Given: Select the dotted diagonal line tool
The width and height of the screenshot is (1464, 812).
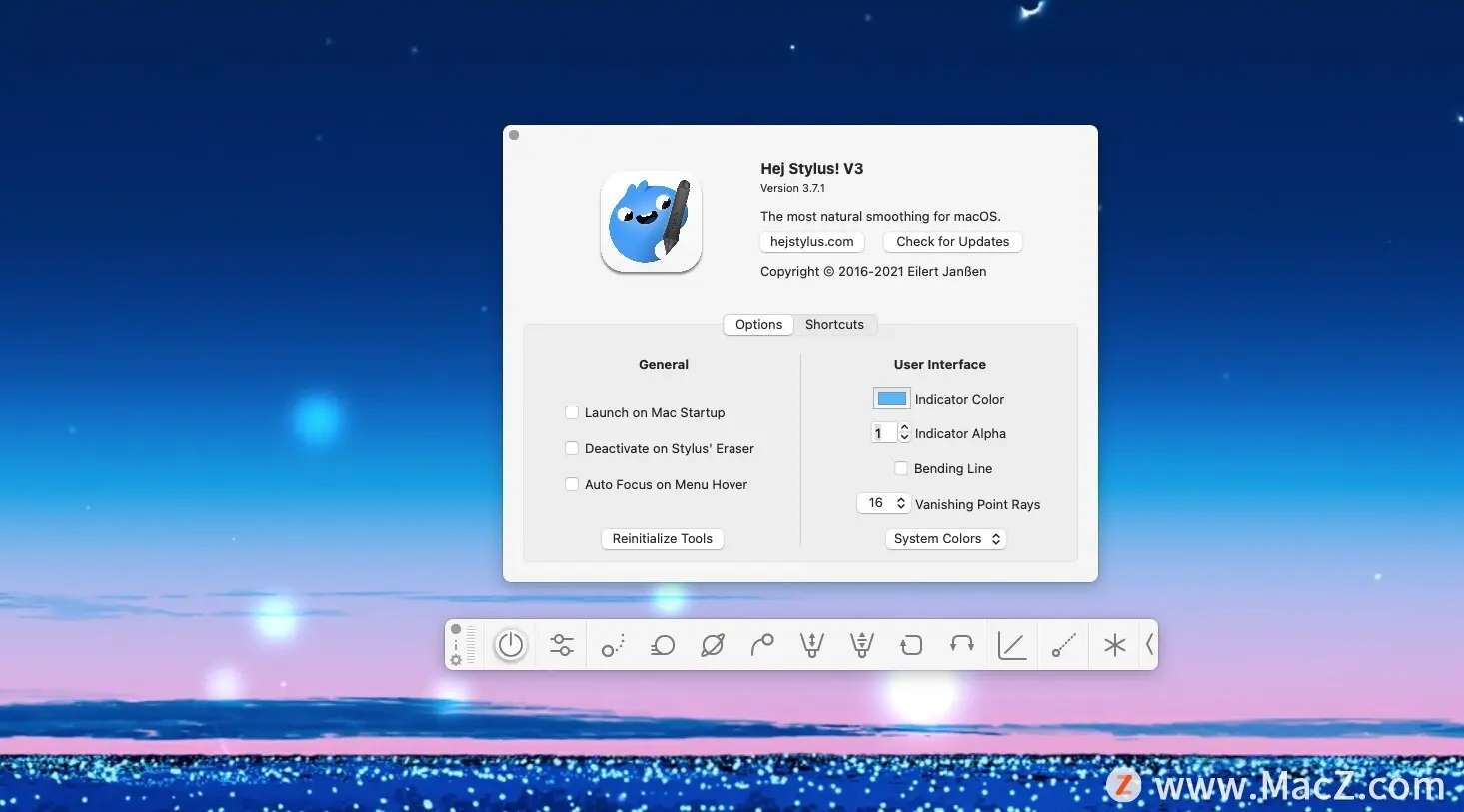Looking at the screenshot, I should pos(1064,645).
